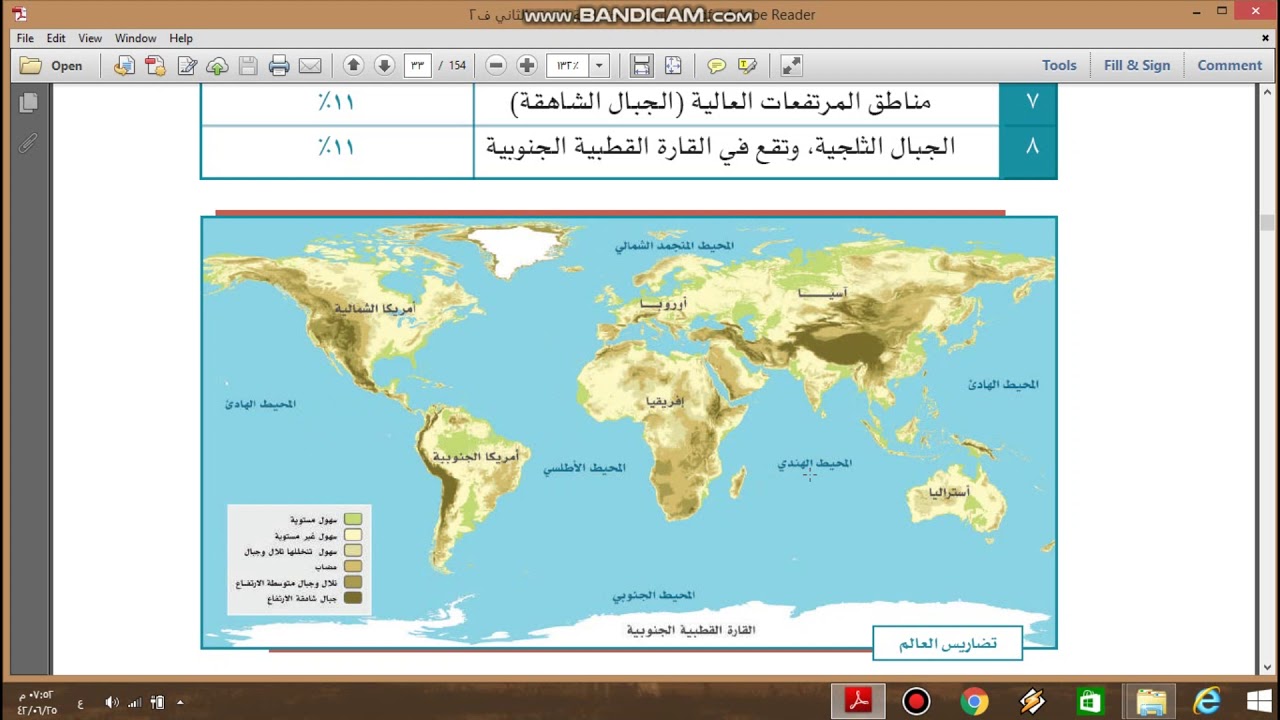Image resolution: width=1280 pixels, height=720 pixels.
Task: Click the Open file button
Action: pyautogui.click(x=52, y=66)
